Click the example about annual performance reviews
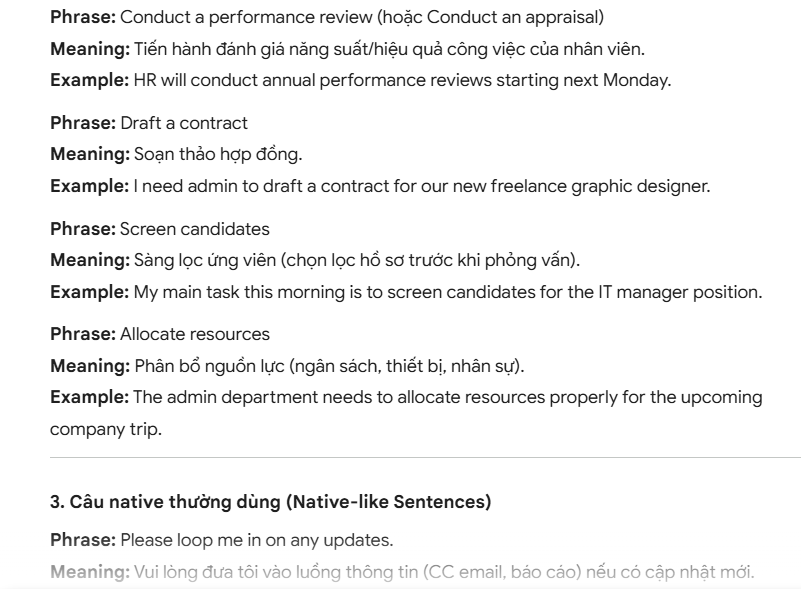 tap(402, 80)
